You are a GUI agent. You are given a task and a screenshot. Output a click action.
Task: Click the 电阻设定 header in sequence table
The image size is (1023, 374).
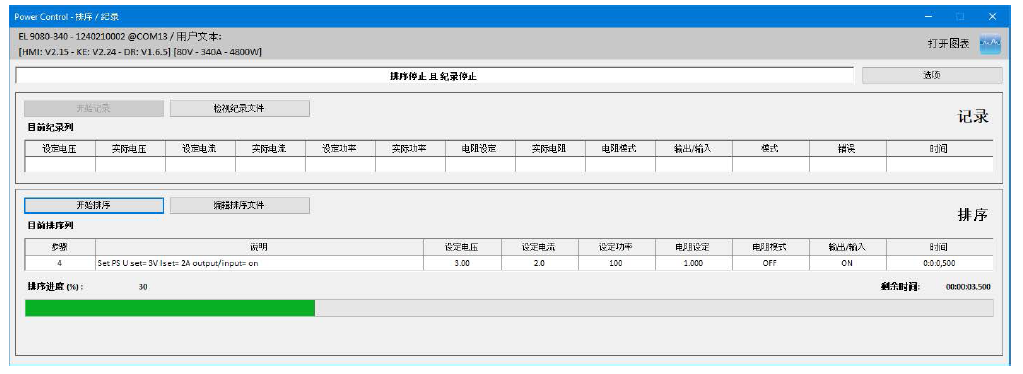pyautogui.click(x=694, y=247)
